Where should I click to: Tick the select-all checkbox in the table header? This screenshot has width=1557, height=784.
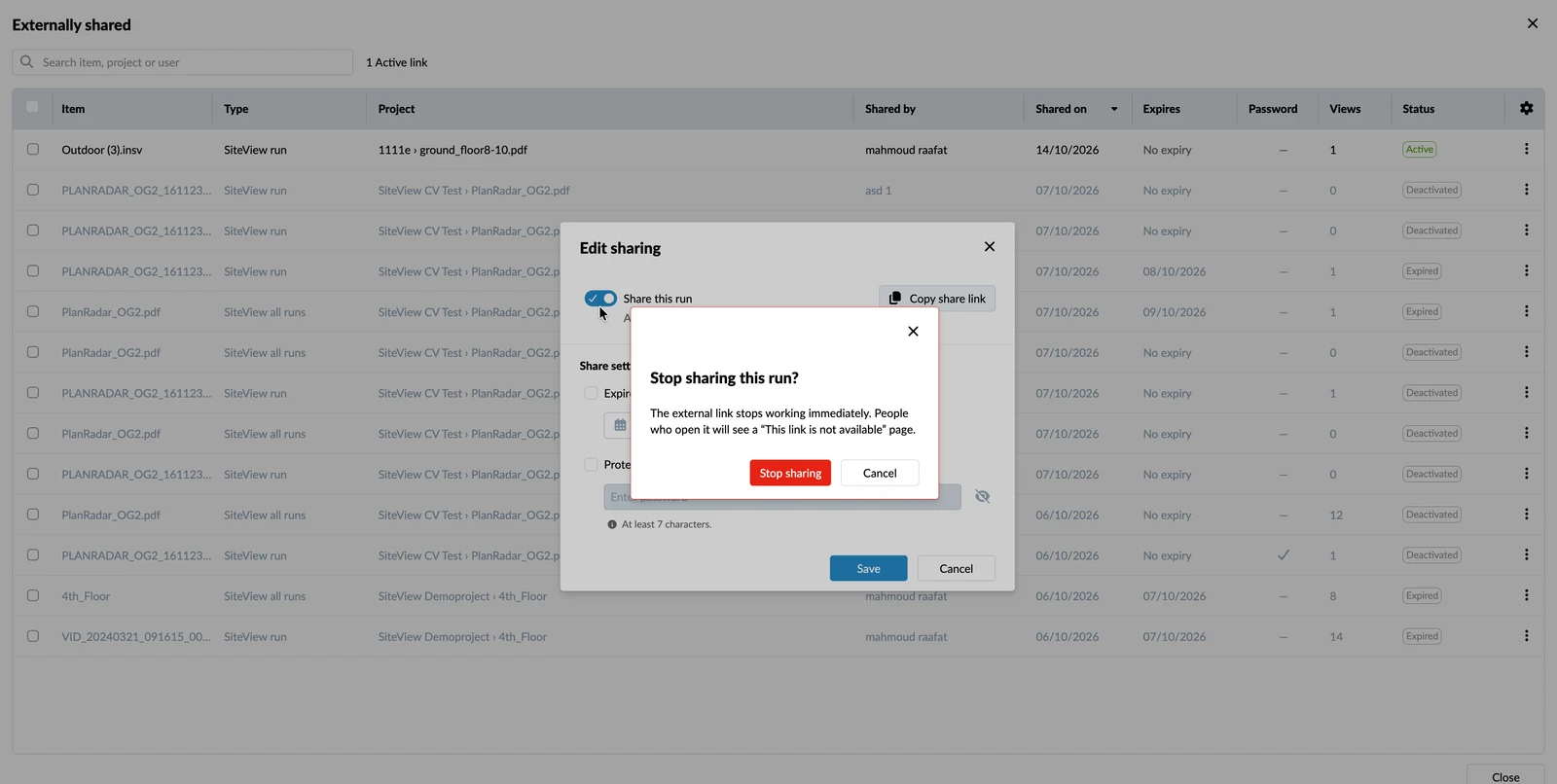(x=32, y=107)
